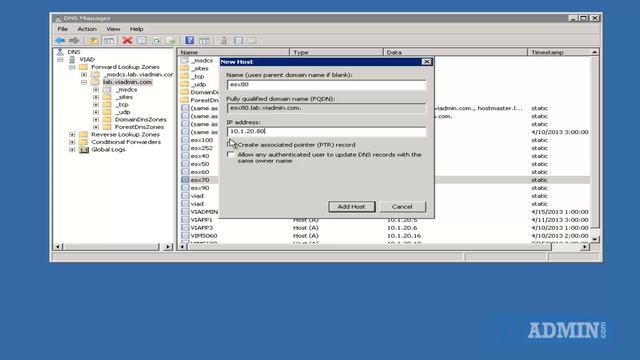
Task: Toggle the Show/Hide console tree icon
Action: click(109, 40)
